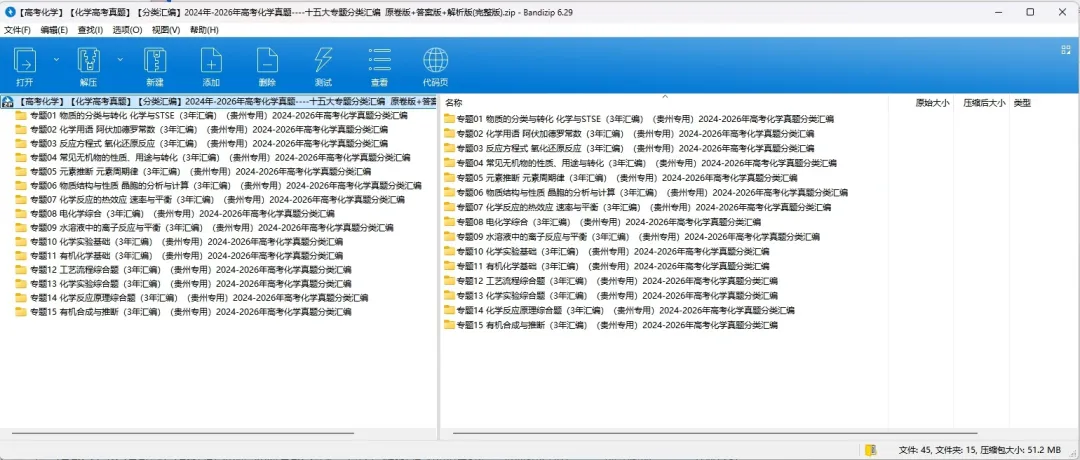Click the 专题08 folder icon in file list
The width and height of the screenshot is (1080, 460).
click(450, 222)
